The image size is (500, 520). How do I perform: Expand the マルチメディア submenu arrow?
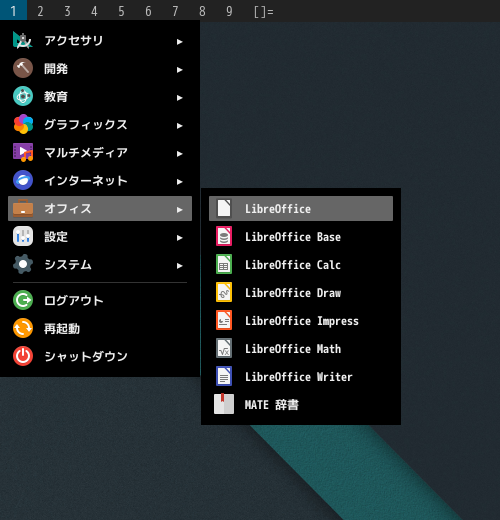180,154
